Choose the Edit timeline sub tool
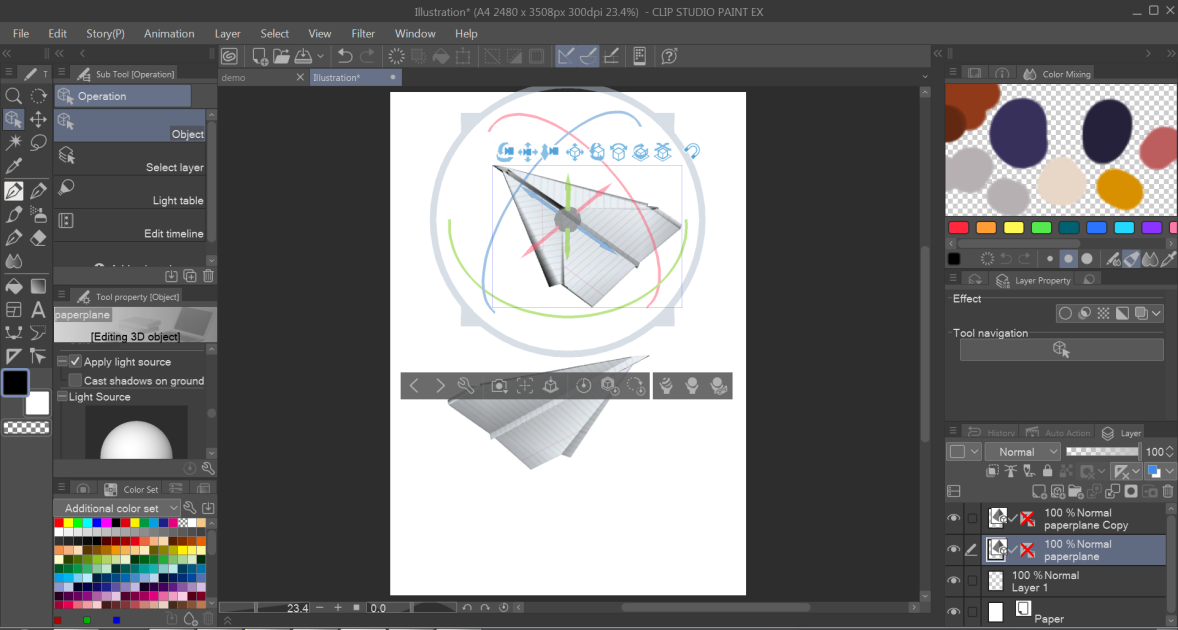The width and height of the screenshot is (1178, 630). [130, 225]
